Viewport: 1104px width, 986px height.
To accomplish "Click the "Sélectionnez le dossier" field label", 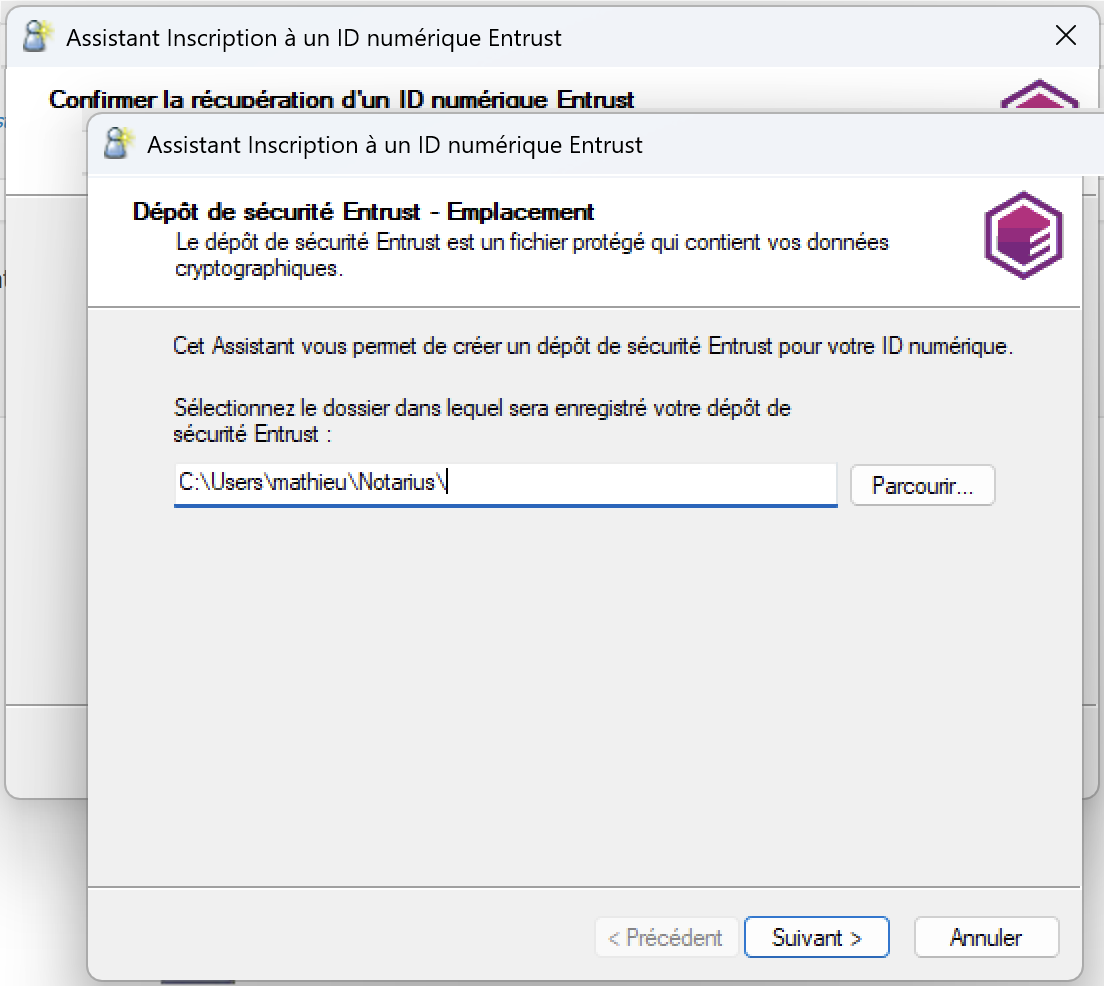I will click(481, 420).
